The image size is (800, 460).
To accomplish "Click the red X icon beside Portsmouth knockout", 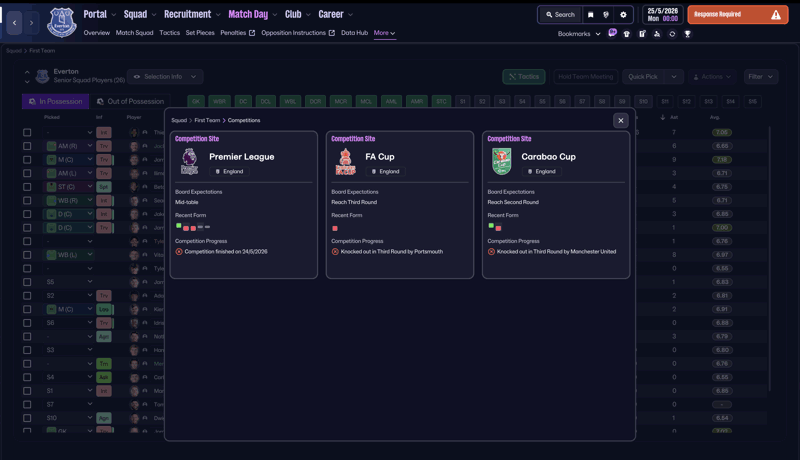I will (335, 251).
